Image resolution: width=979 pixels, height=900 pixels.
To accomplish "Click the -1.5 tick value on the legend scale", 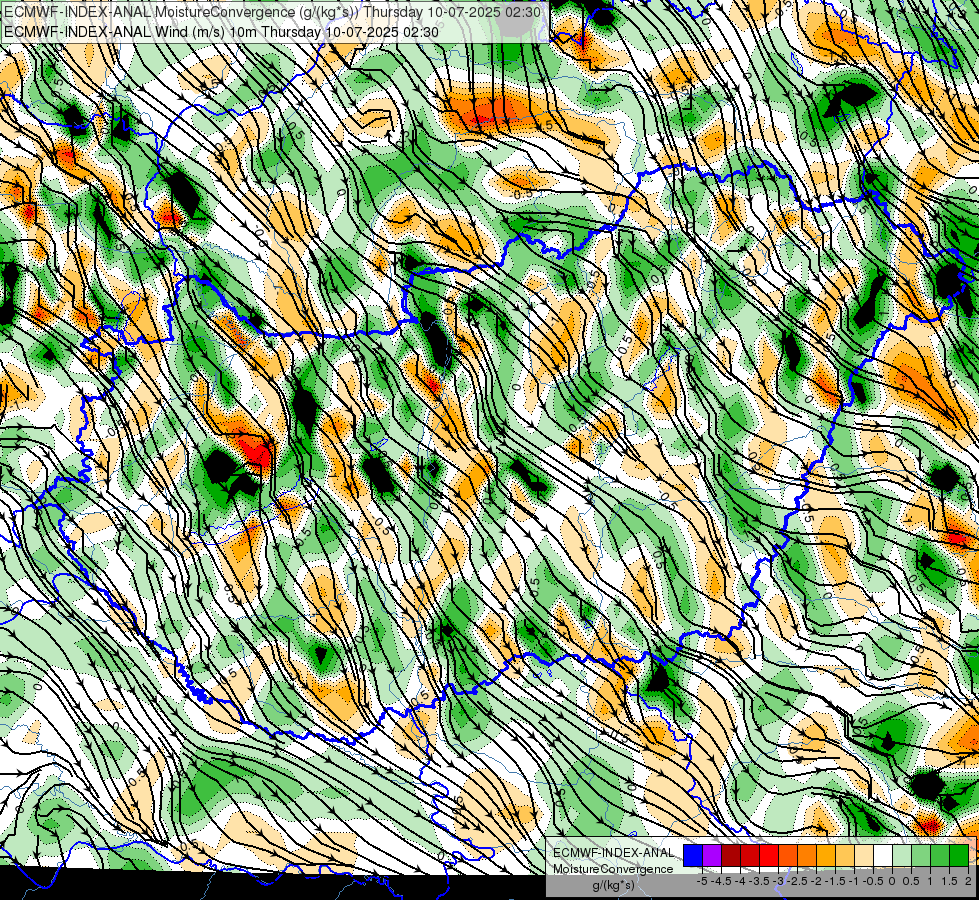I will [835, 881].
